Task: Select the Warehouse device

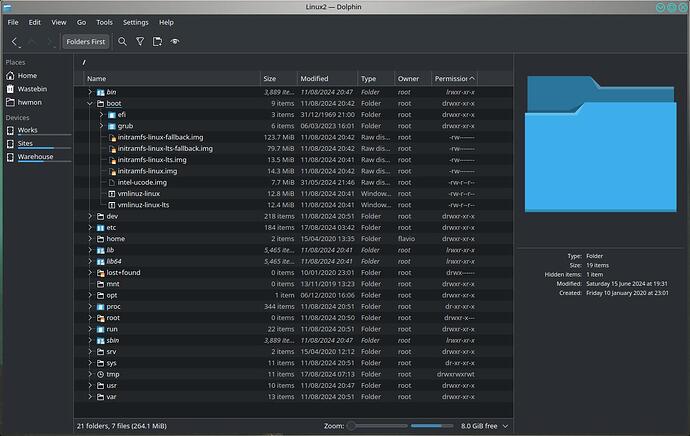Action: click(35, 157)
